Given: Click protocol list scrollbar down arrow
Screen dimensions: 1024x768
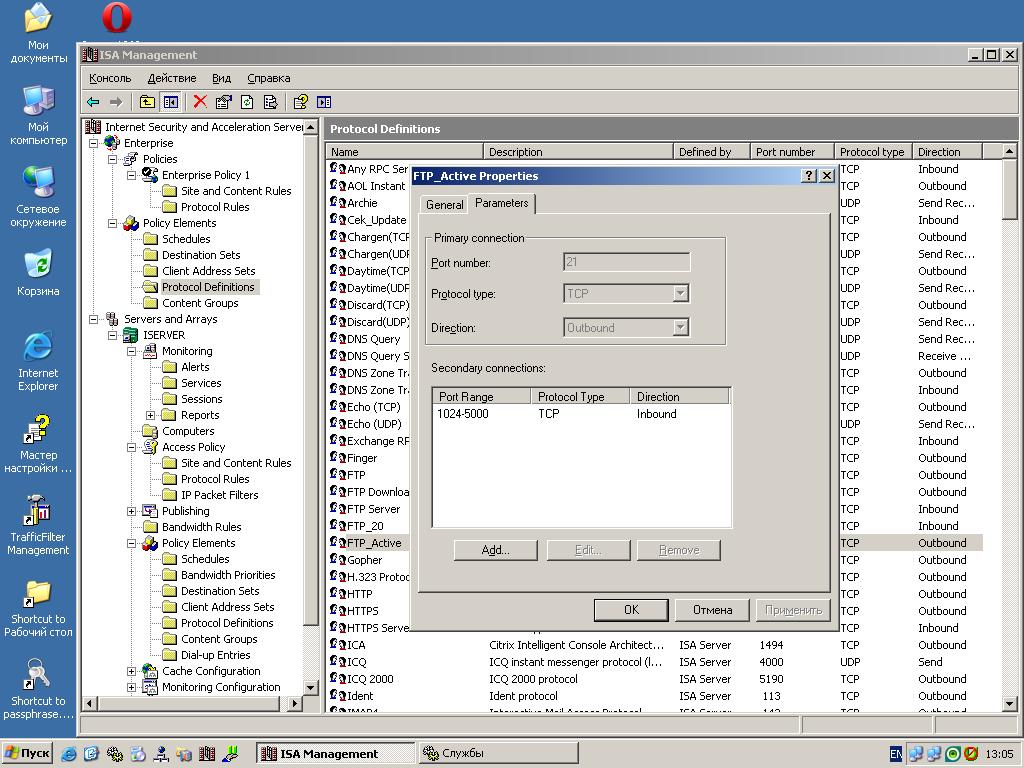Looking at the screenshot, I should point(1010,704).
